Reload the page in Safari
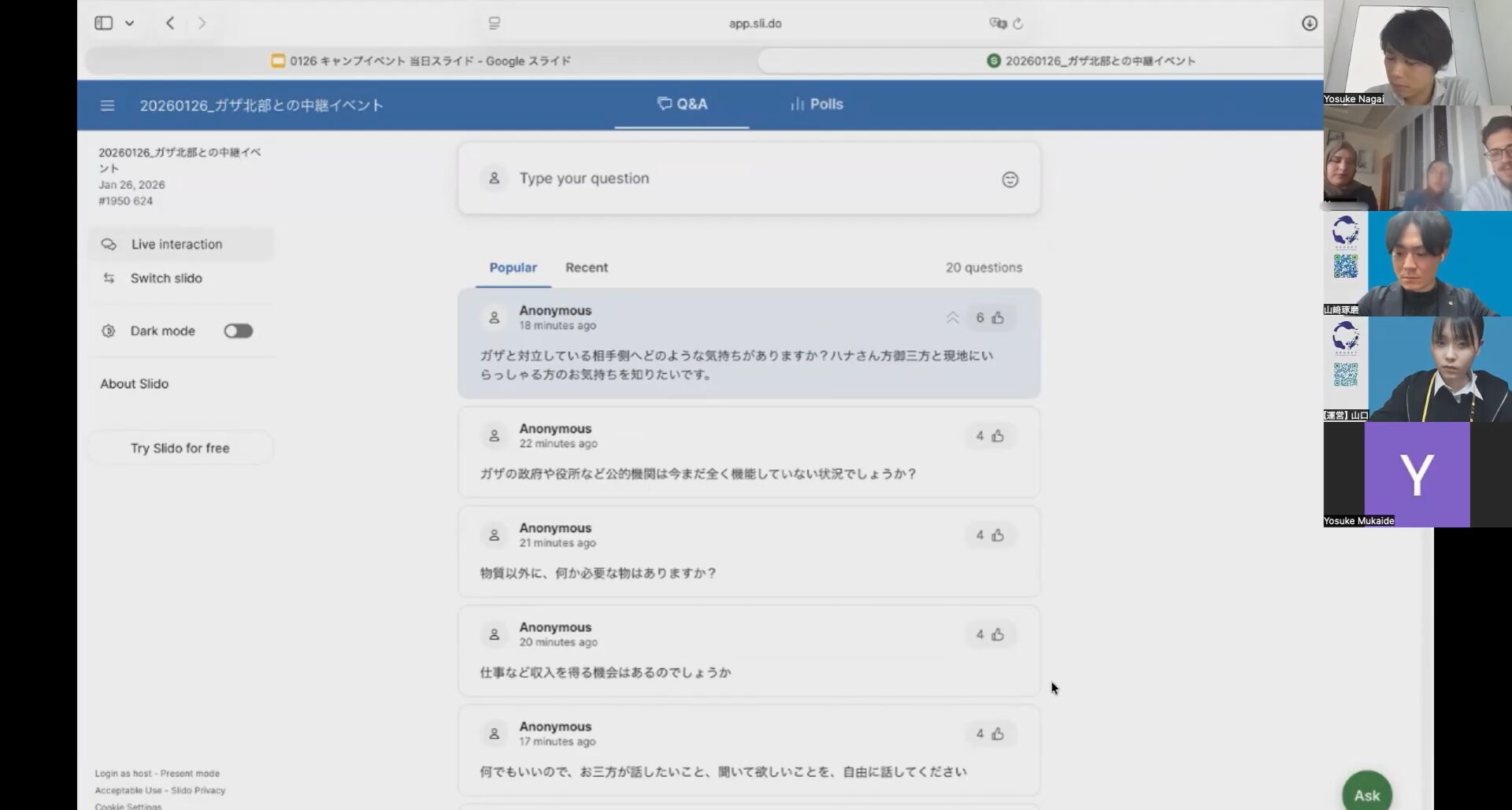The width and height of the screenshot is (1512, 810). [1018, 24]
